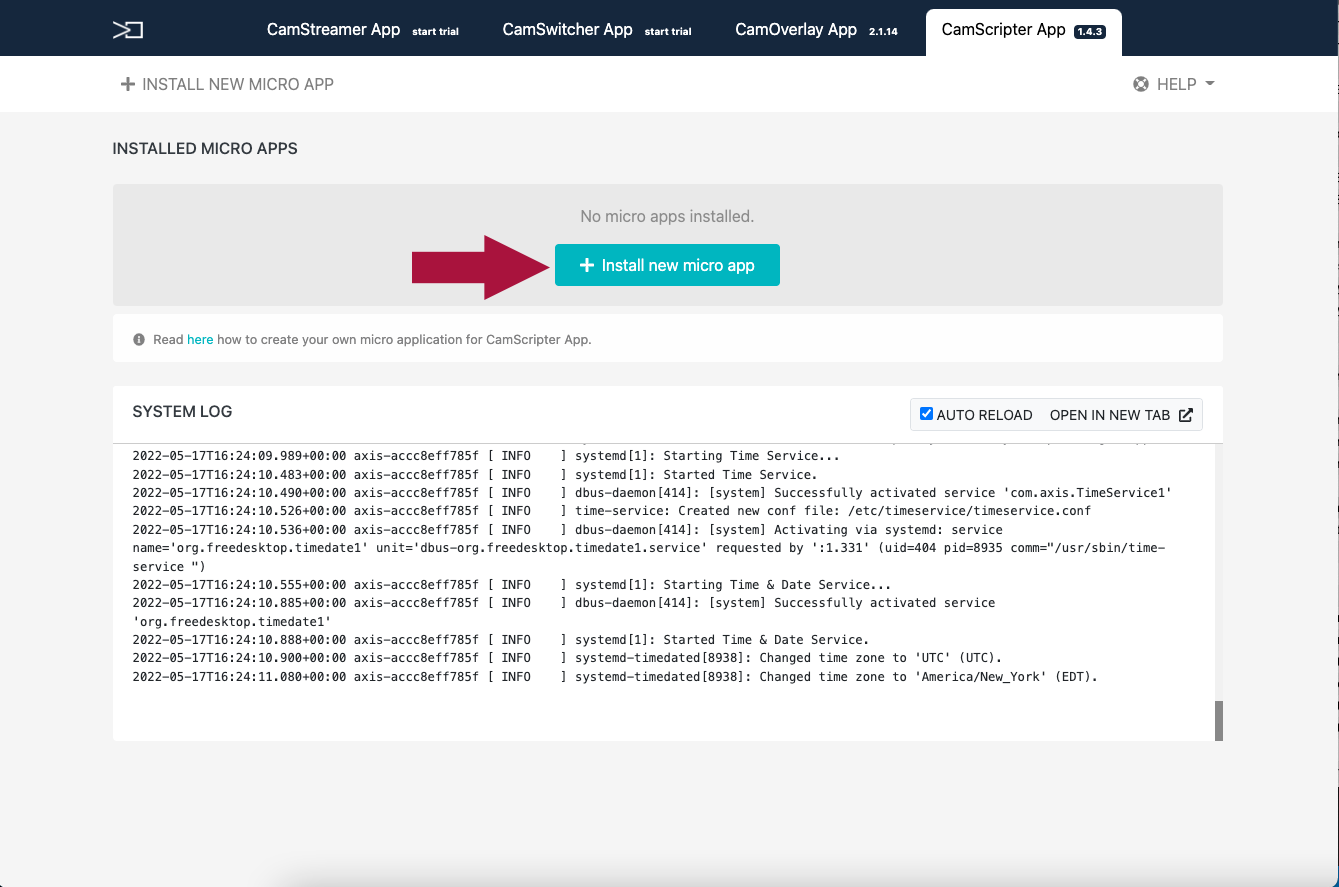Click the 2.1.14 version label on CamOverlay App
Screen dimensions: 1339x887
883,32
